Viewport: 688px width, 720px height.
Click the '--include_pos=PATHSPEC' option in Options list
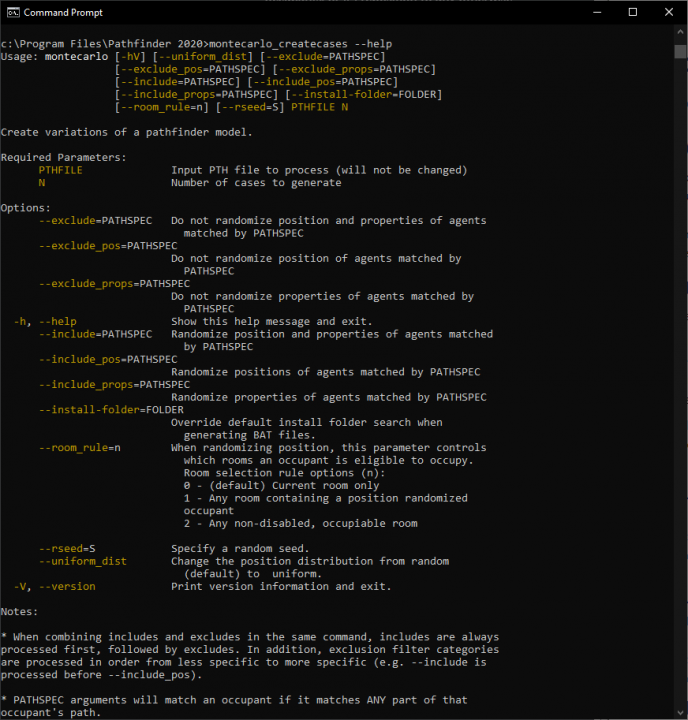[108, 360]
